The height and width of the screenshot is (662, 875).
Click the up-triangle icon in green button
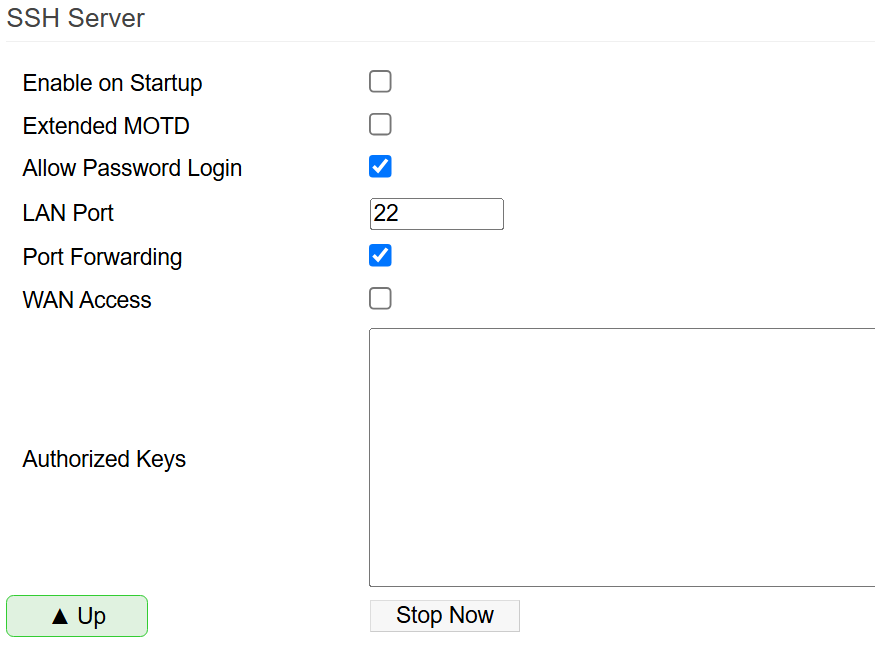click(x=60, y=617)
